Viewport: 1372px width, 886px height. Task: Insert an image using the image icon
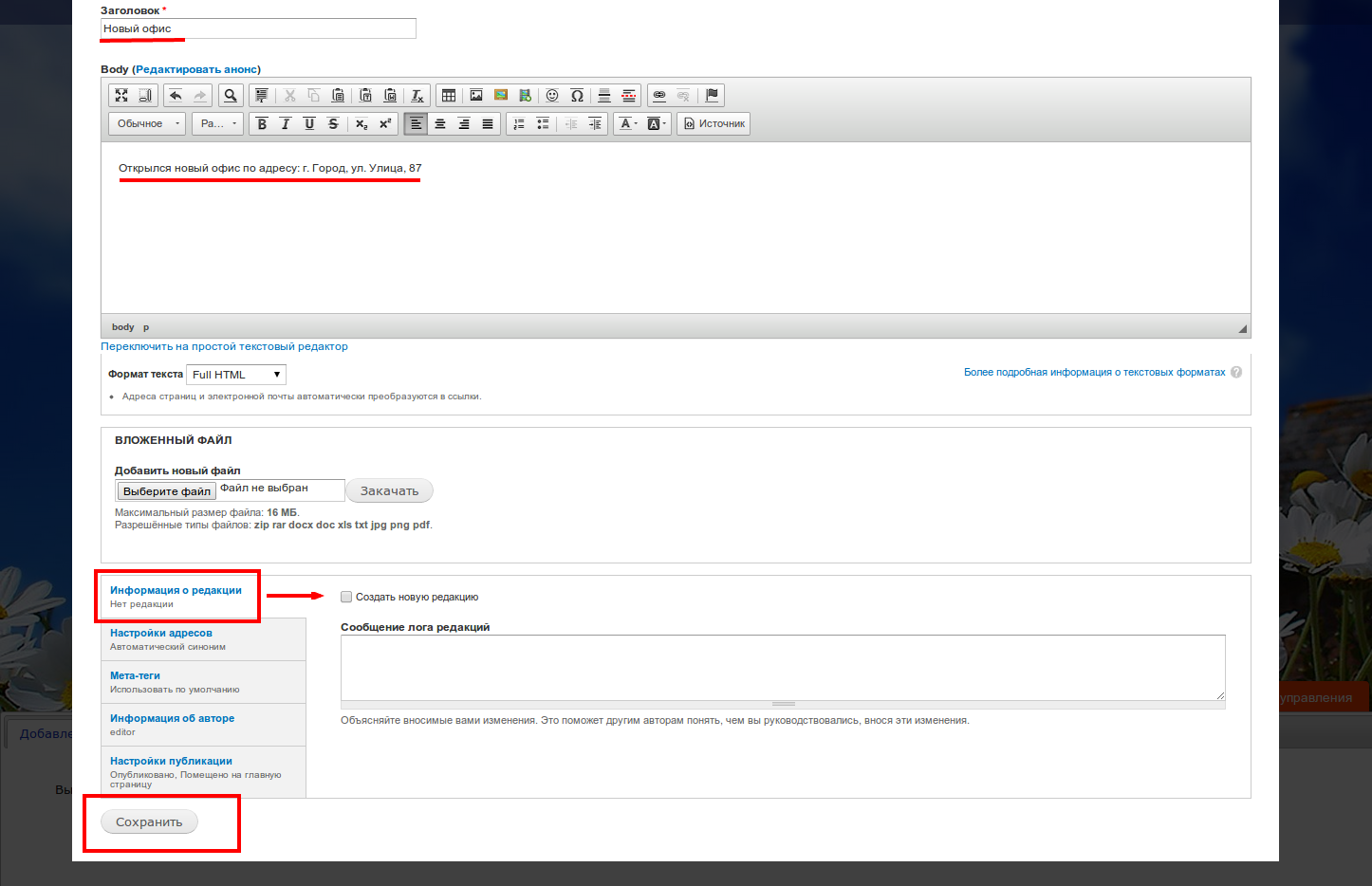click(x=476, y=96)
